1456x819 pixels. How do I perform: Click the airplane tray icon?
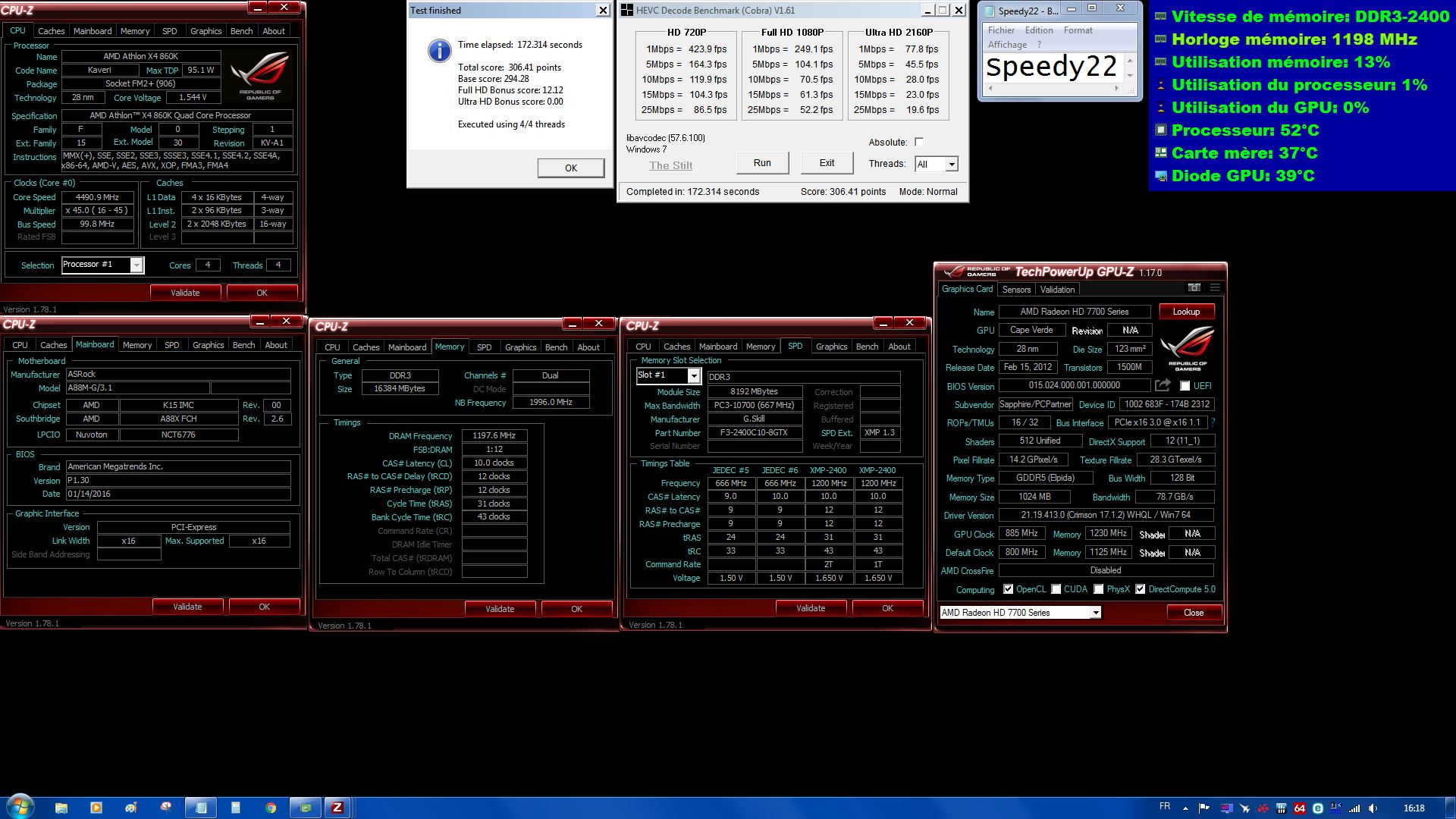1245,808
